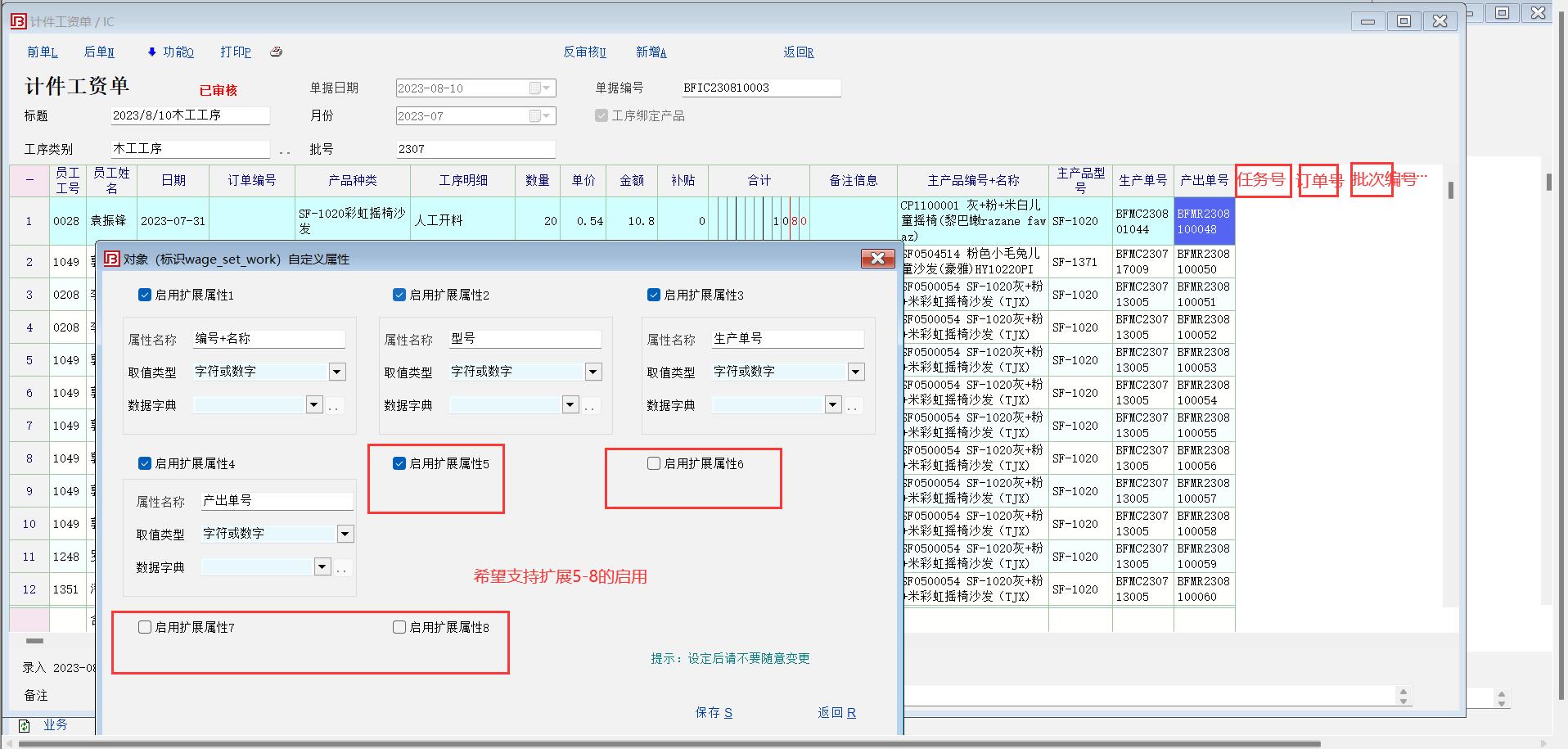Tick the 启用扩展属性8 checkbox
Image resolution: width=1568 pixels, height=749 pixels.
pyautogui.click(x=399, y=627)
